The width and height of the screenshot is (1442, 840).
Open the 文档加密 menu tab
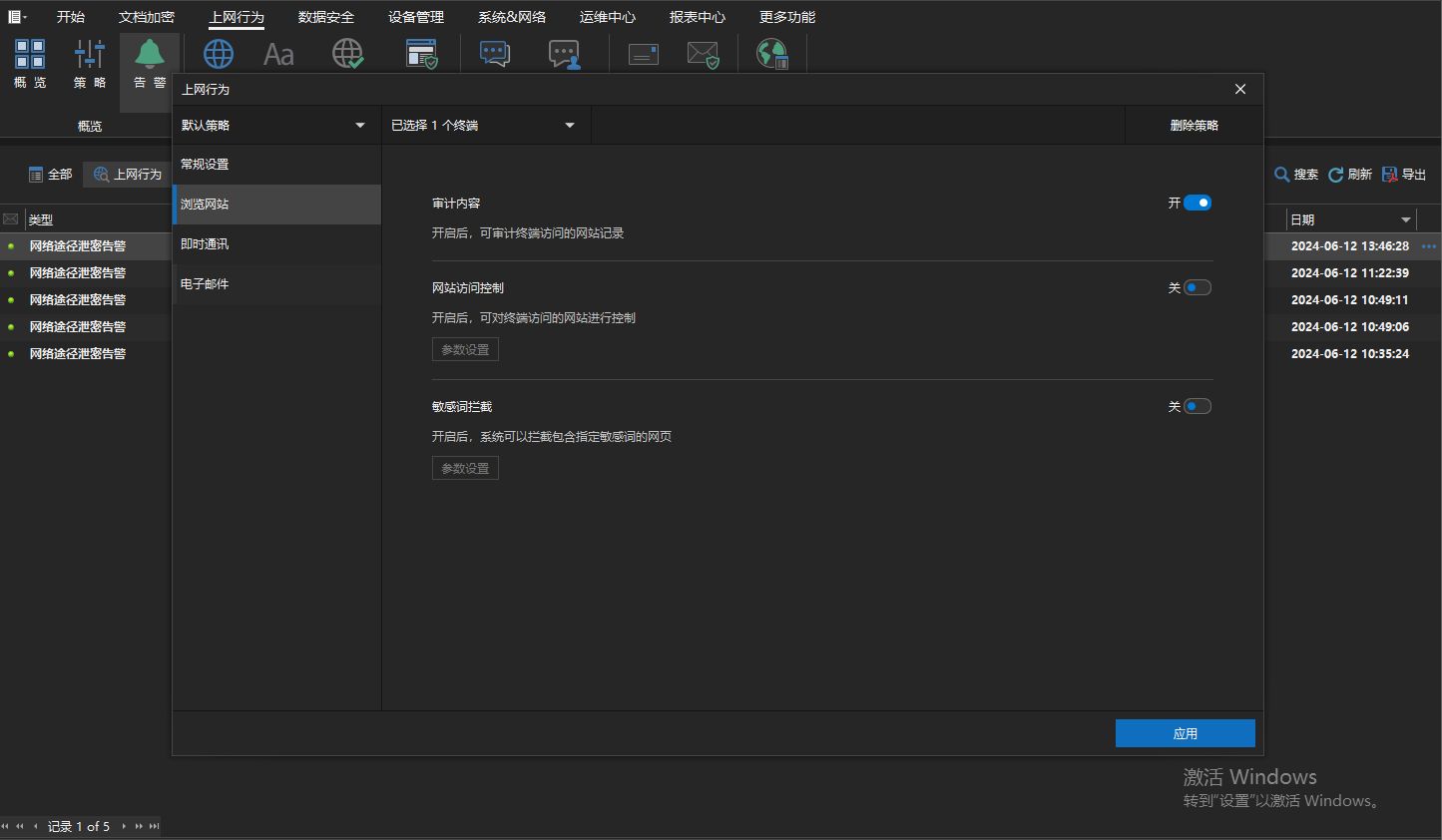pyautogui.click(x=147, y=17)
